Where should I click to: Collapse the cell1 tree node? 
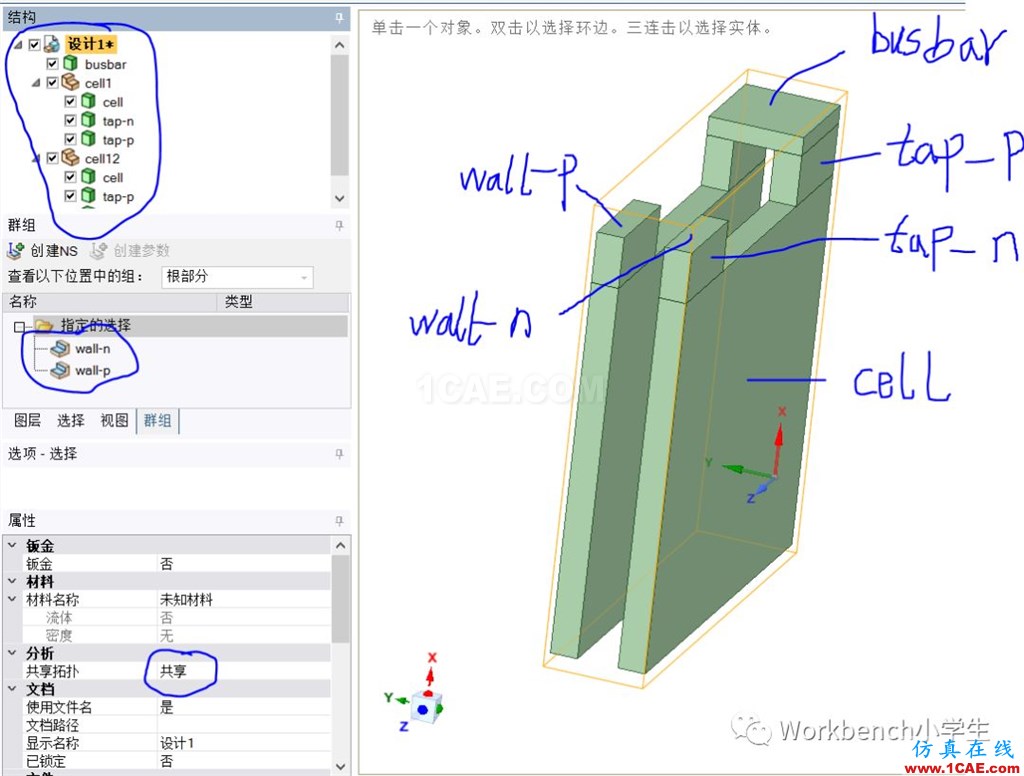[37, 83]
